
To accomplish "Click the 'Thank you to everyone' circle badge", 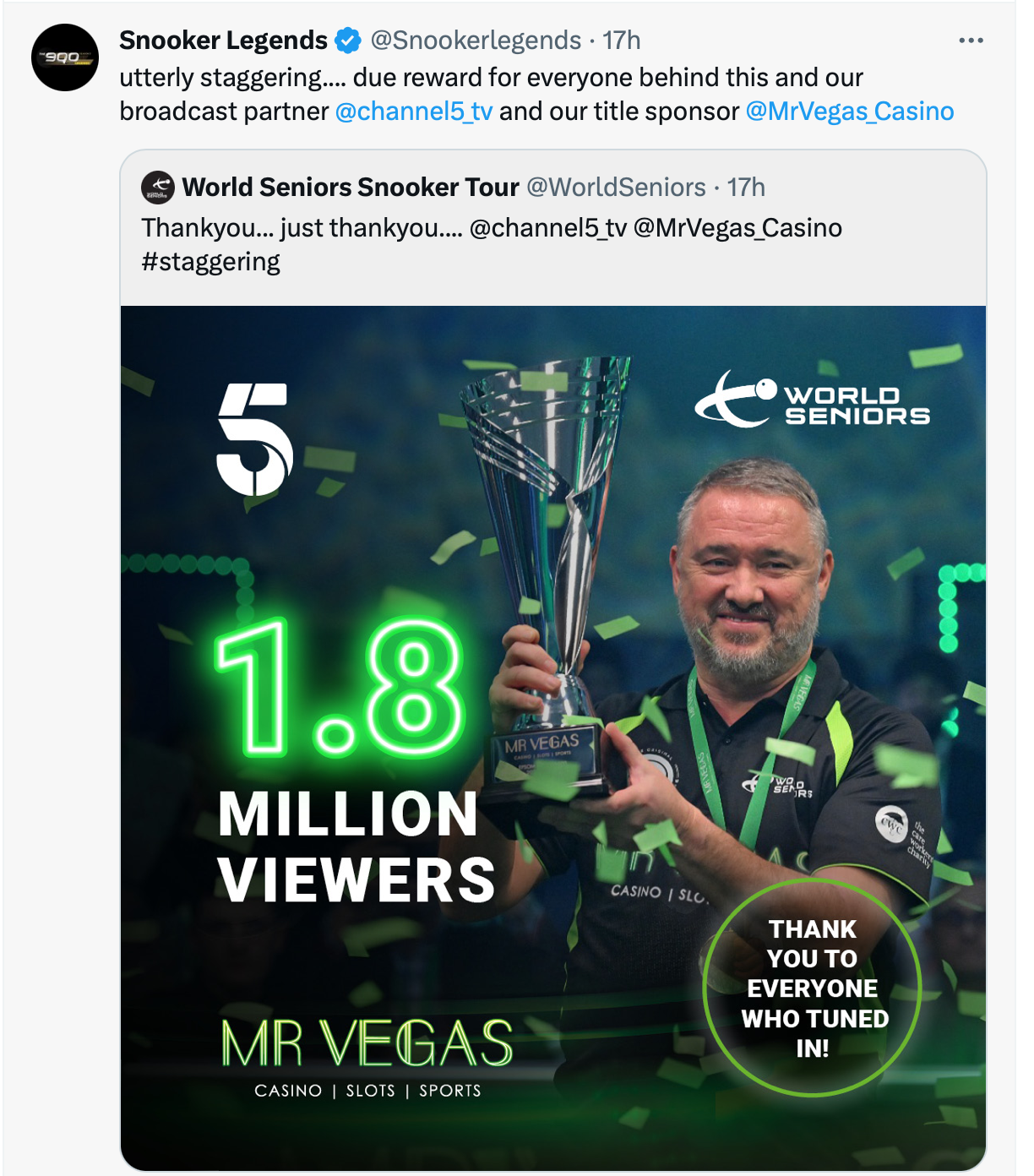I will pos(812,988).
